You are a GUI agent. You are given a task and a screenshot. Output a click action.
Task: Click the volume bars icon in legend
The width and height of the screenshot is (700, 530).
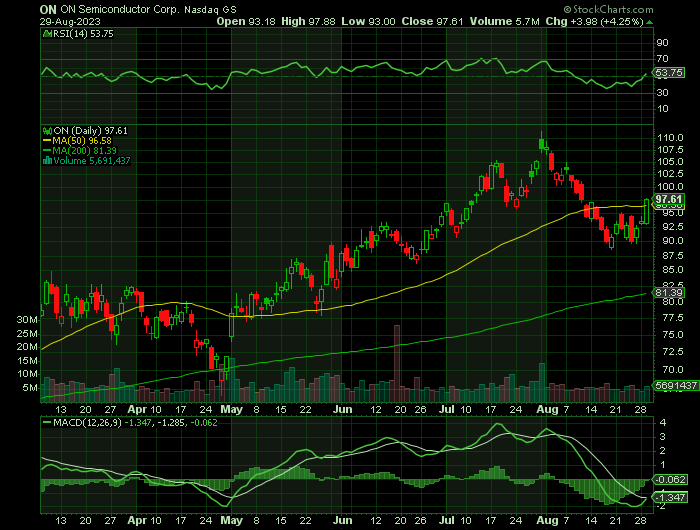coord(47,161)
